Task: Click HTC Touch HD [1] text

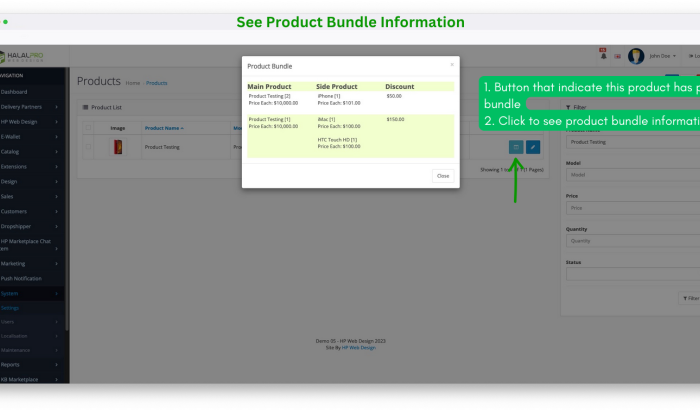Action: click(337, 140)
